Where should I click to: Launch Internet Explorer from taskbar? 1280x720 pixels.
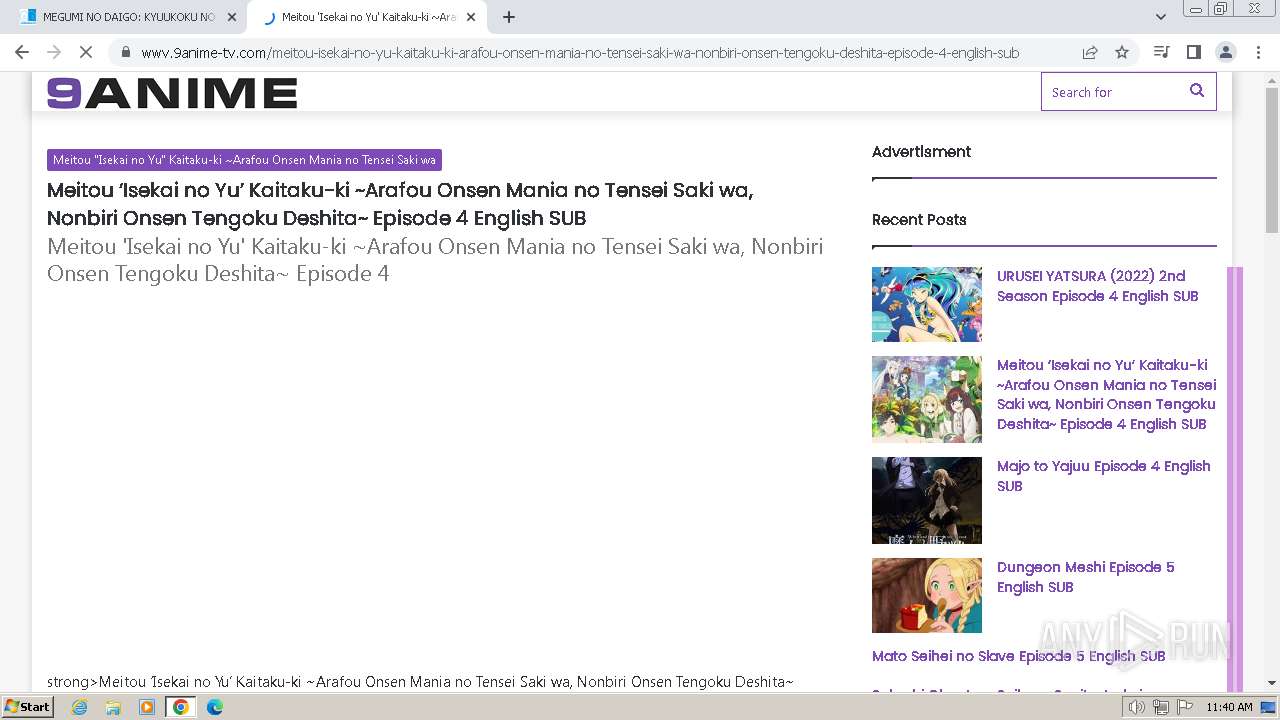(x=79, y=707)
